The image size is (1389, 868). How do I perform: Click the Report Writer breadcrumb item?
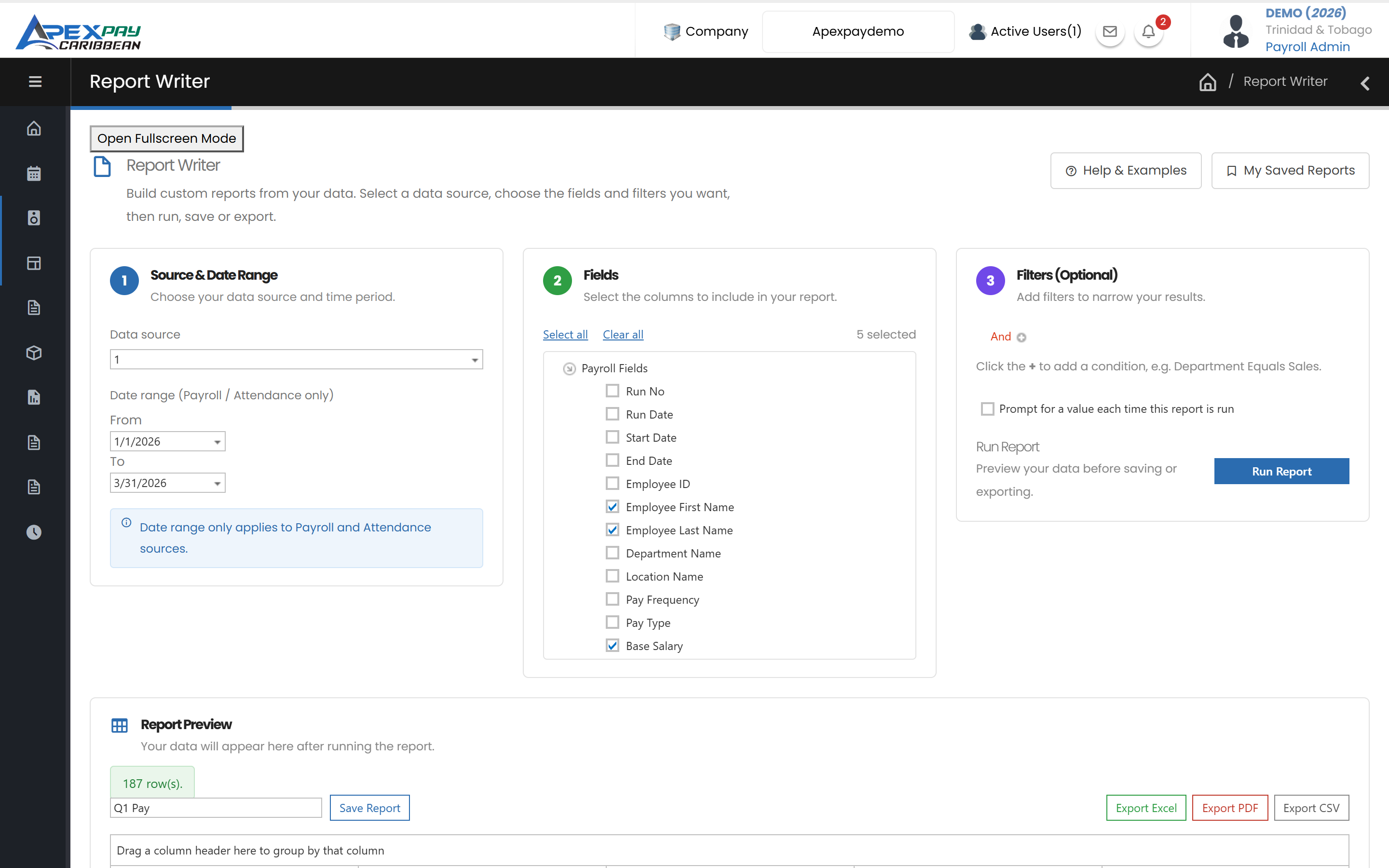[x=1285, y=81]
